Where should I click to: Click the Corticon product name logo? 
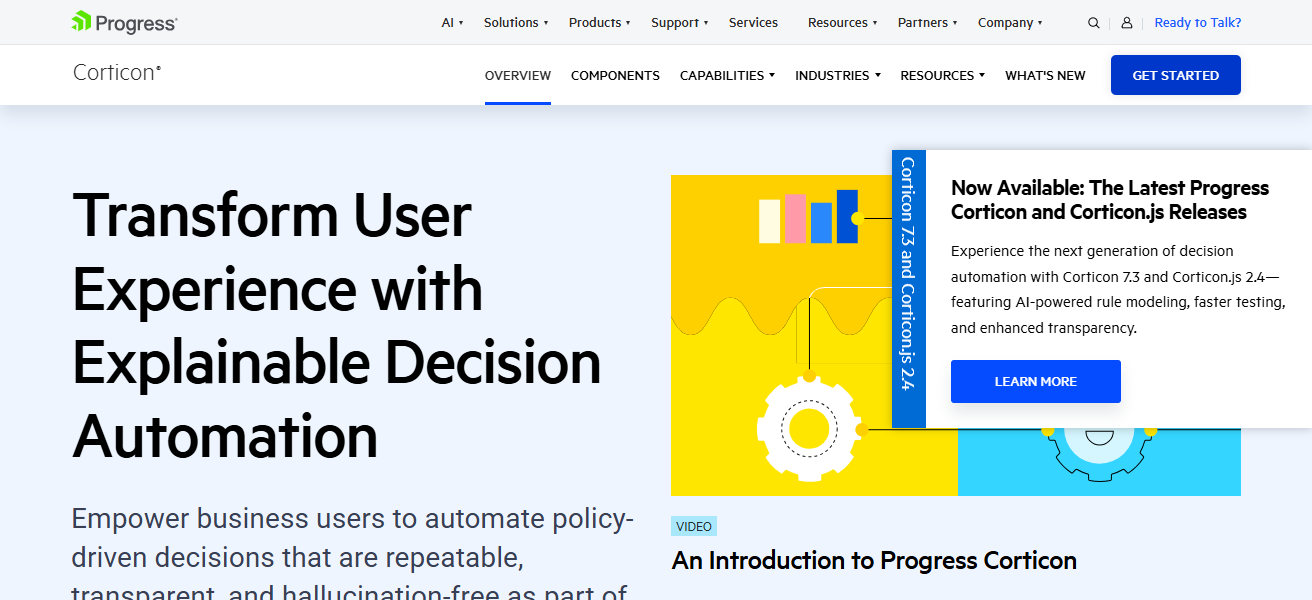coord(117,73)
